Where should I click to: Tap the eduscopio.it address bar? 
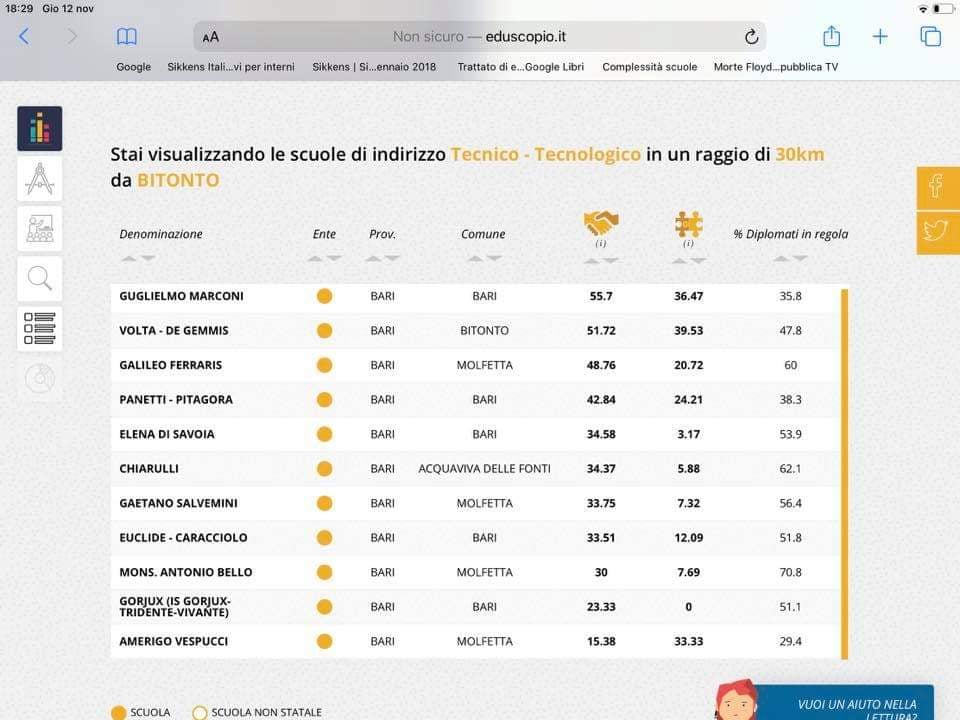click(479, 37)
